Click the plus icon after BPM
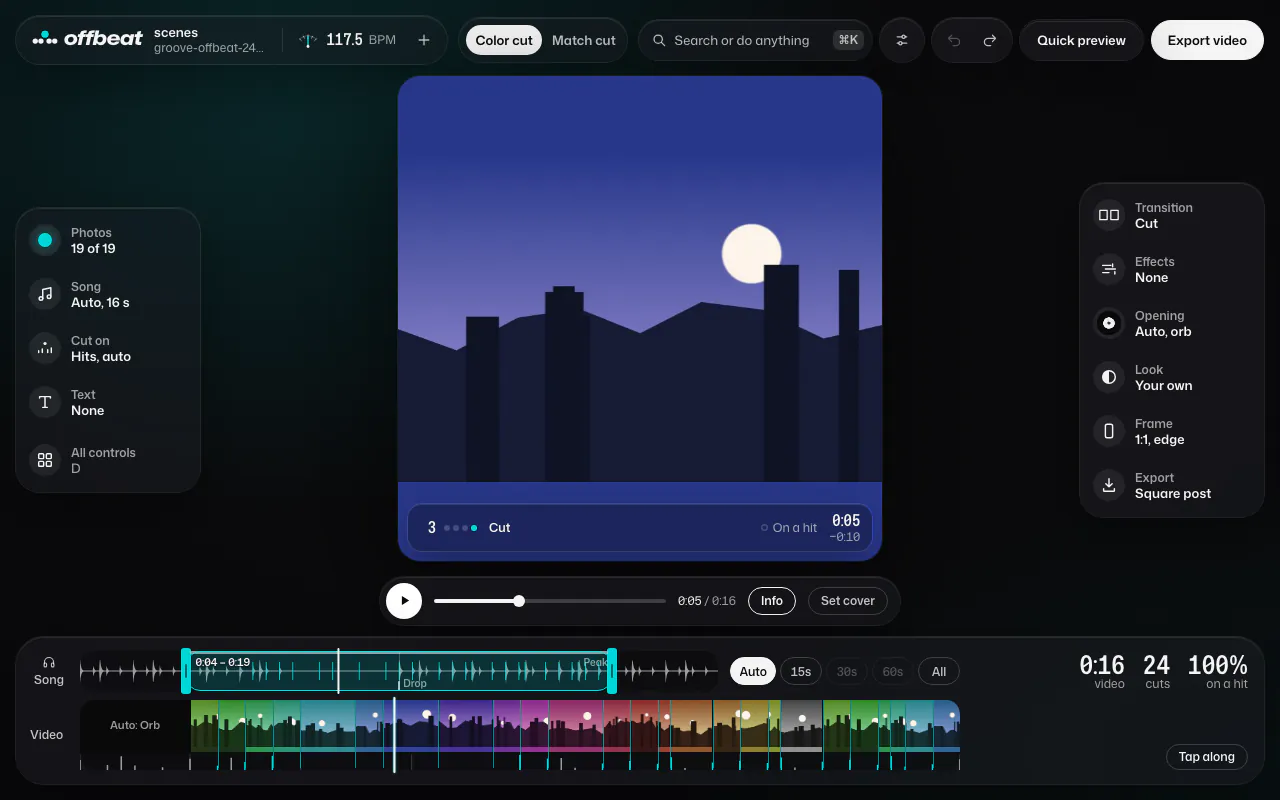1280x800 pixels. pyautogui.click(x=424, y=40)
